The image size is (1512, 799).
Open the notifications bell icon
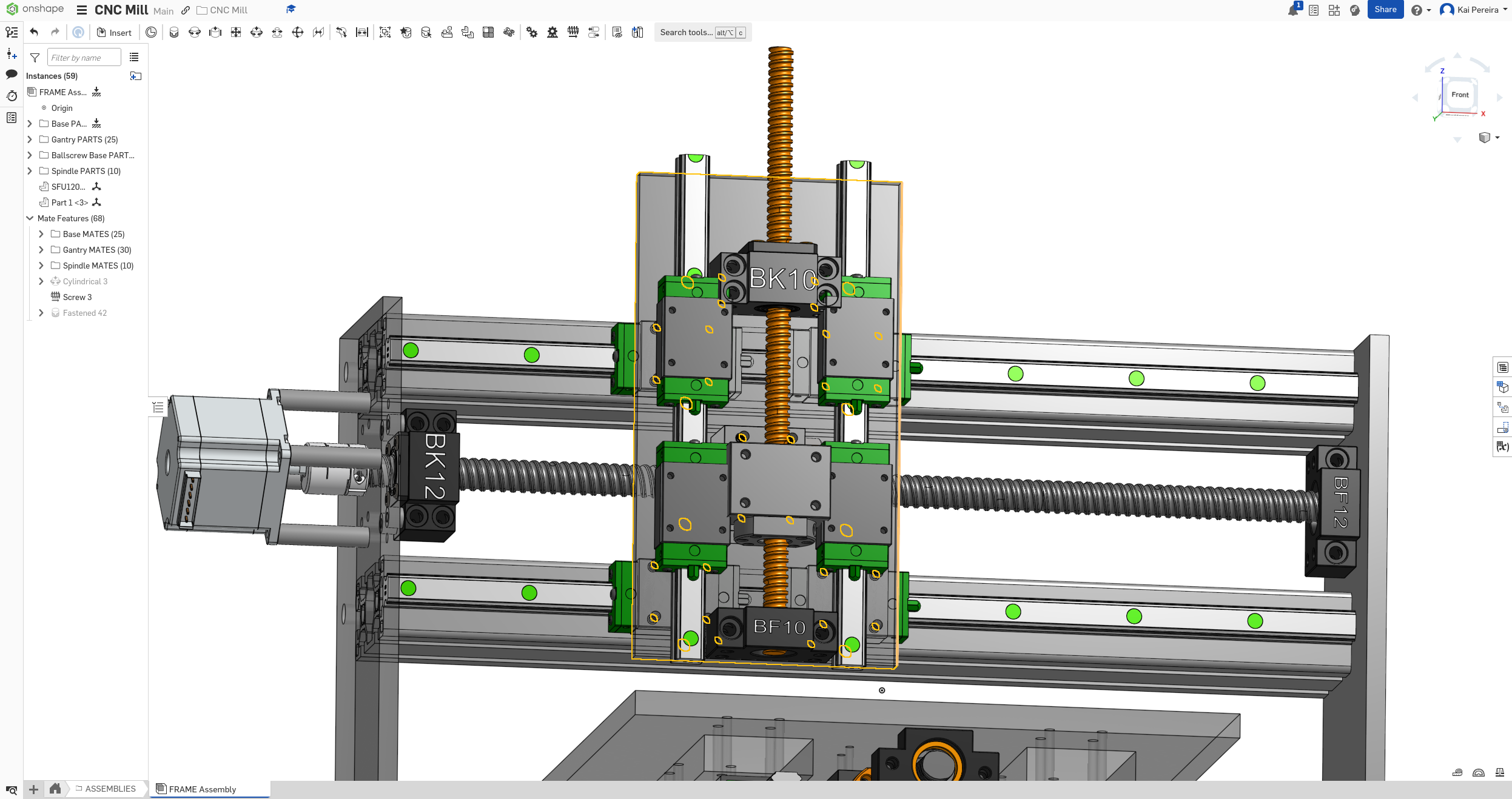pyautogui.click(x=1292, y=10)
